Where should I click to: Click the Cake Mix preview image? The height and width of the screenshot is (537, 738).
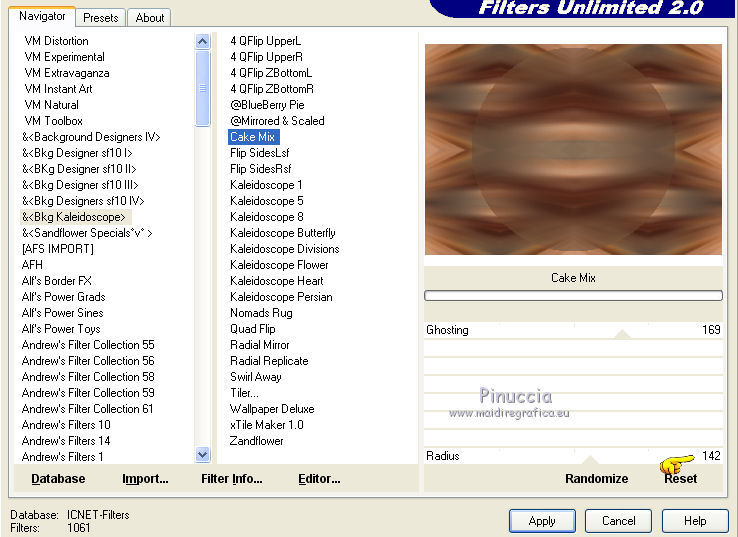click(x=573, y=150)
